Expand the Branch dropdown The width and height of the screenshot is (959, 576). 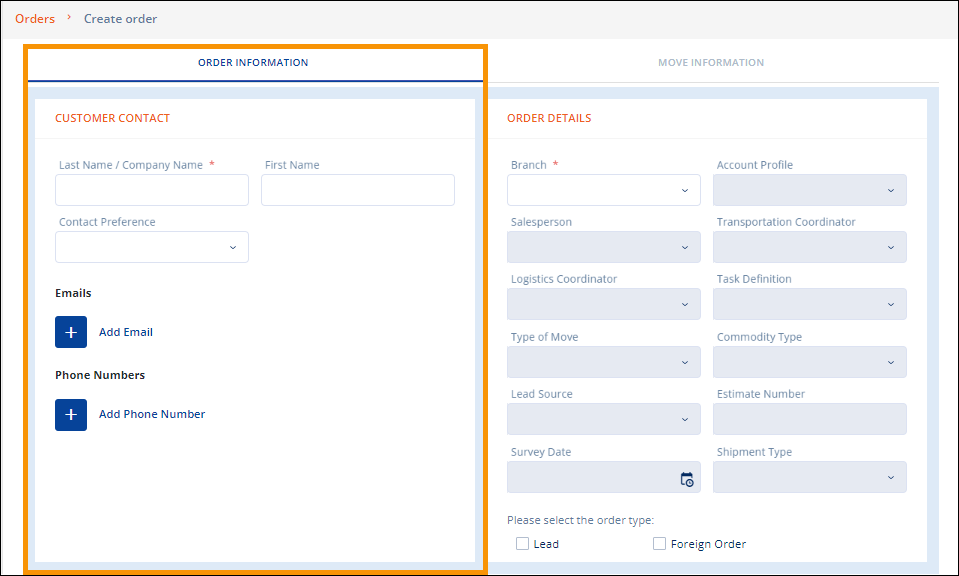tap(603, 190)
